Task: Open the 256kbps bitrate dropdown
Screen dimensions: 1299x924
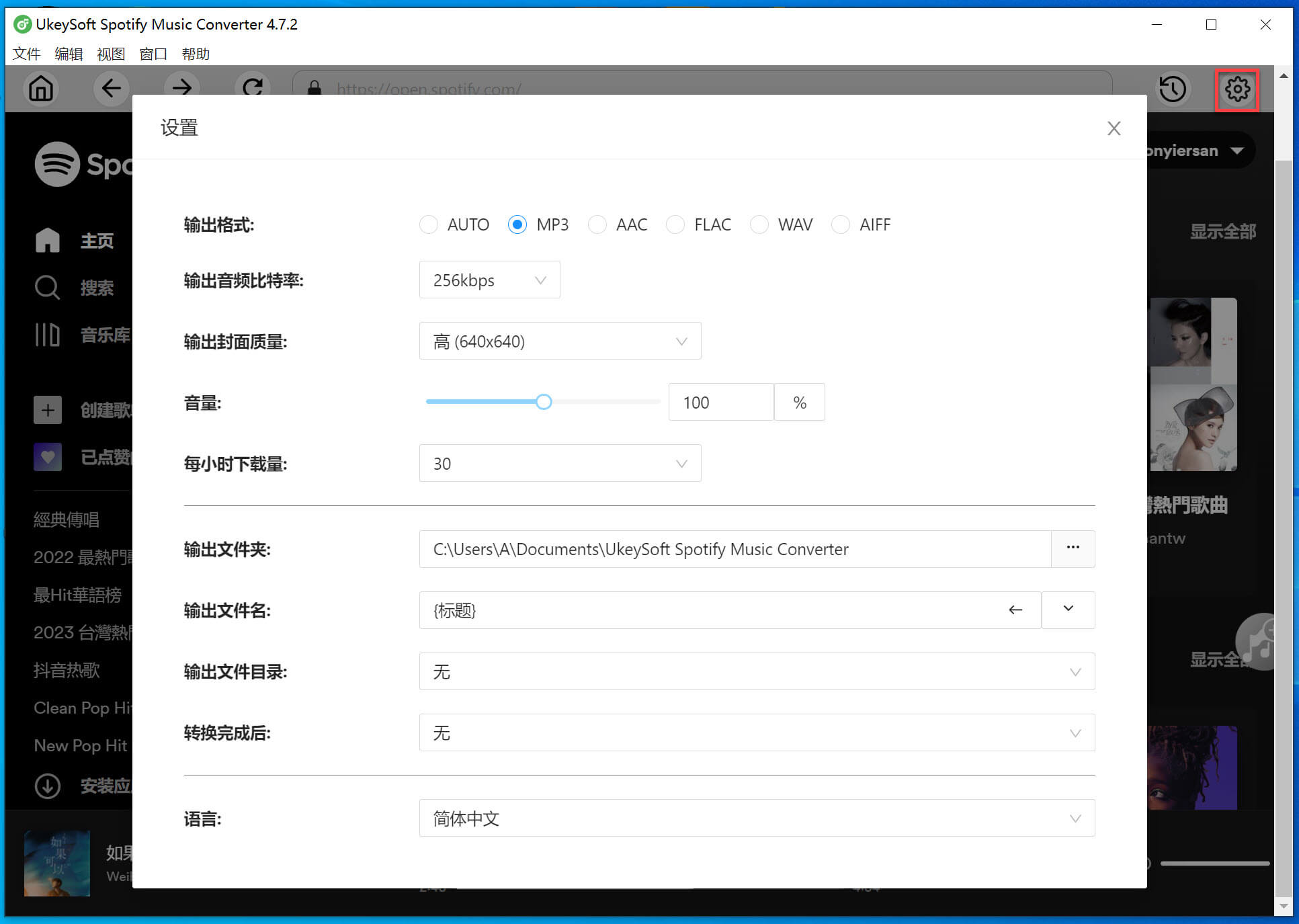Action: [x=489, y=280]
